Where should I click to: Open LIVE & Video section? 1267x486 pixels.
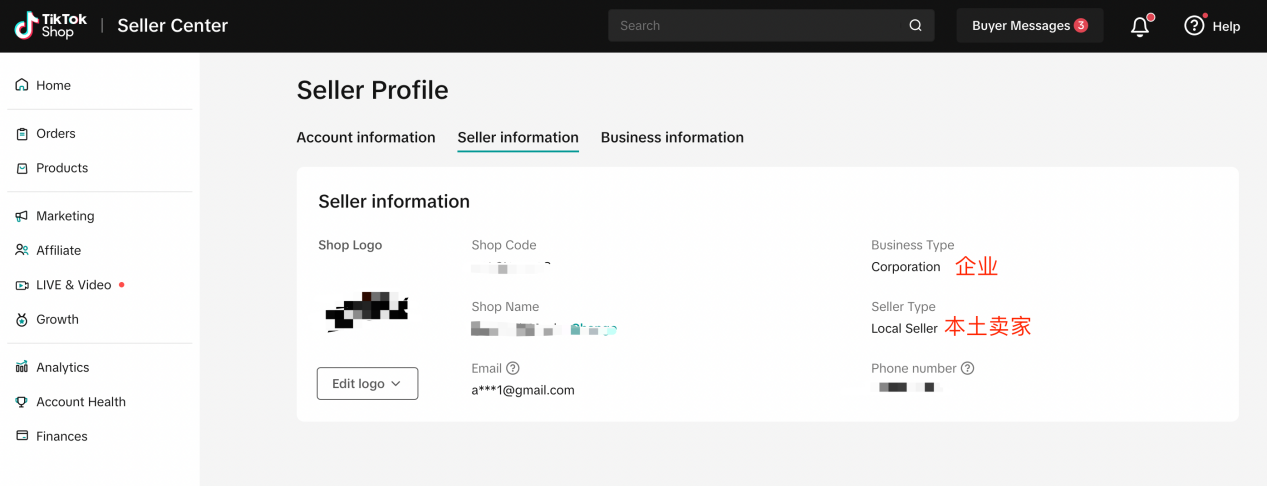(x=73, y=285)
